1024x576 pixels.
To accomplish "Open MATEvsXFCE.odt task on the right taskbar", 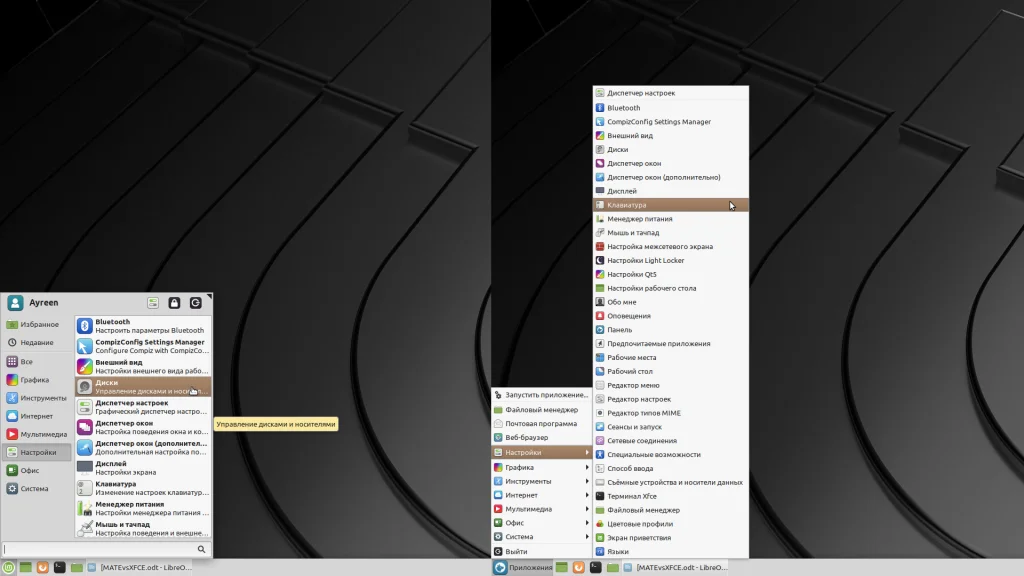I will click(x=675, y=568).
